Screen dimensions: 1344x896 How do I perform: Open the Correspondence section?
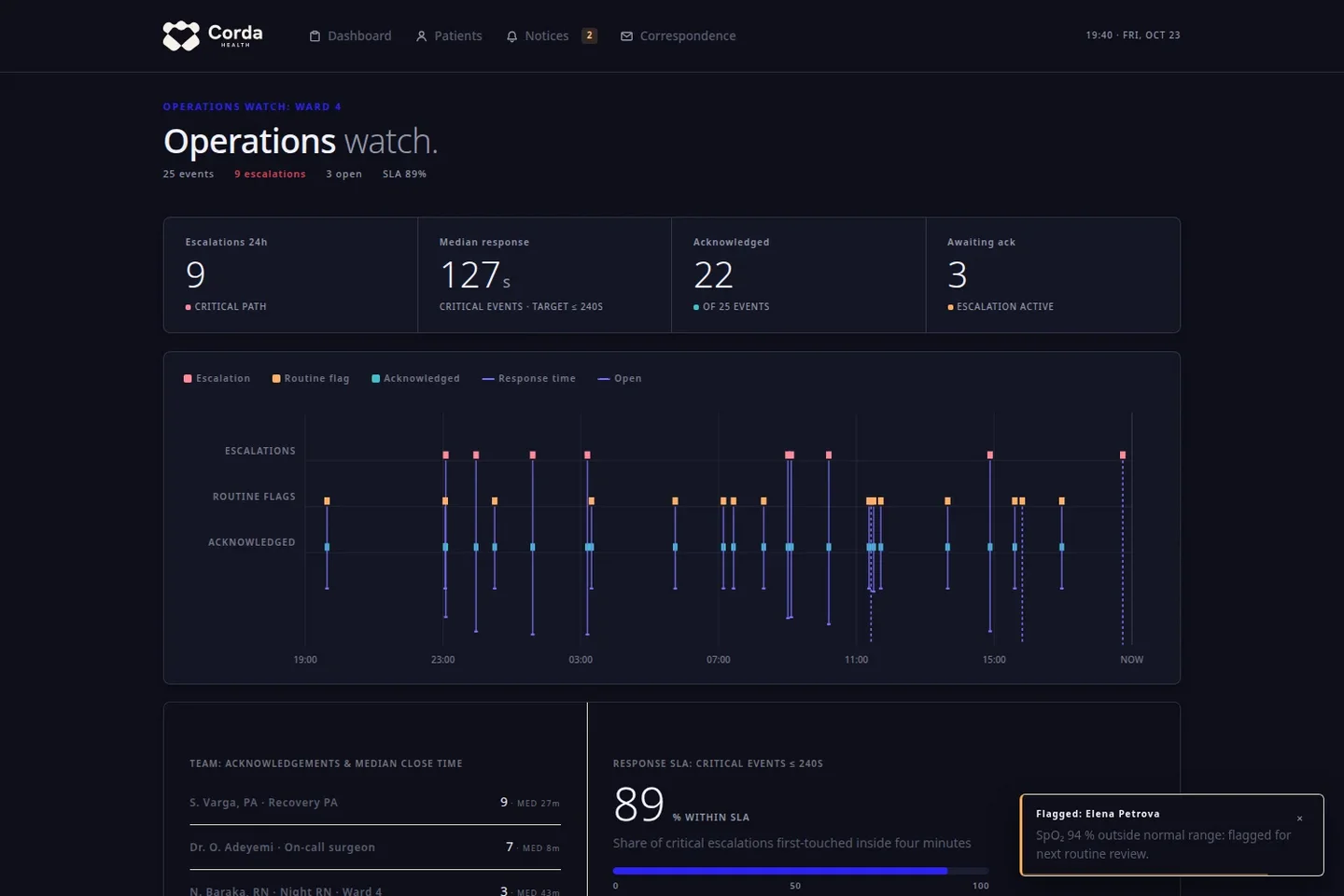(x=679, y=36)
